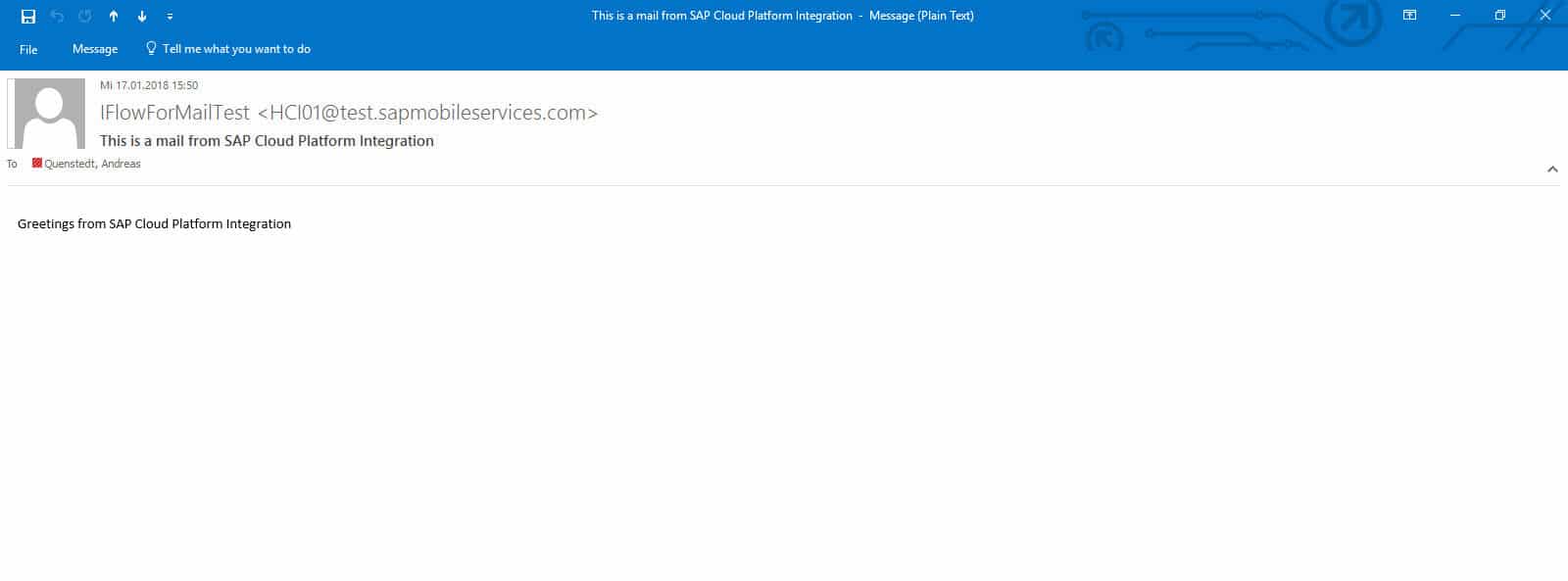Click the 'Tell me what you want to do' box
This screenshot has height=581, width=1568.
[x=235, y=49]
